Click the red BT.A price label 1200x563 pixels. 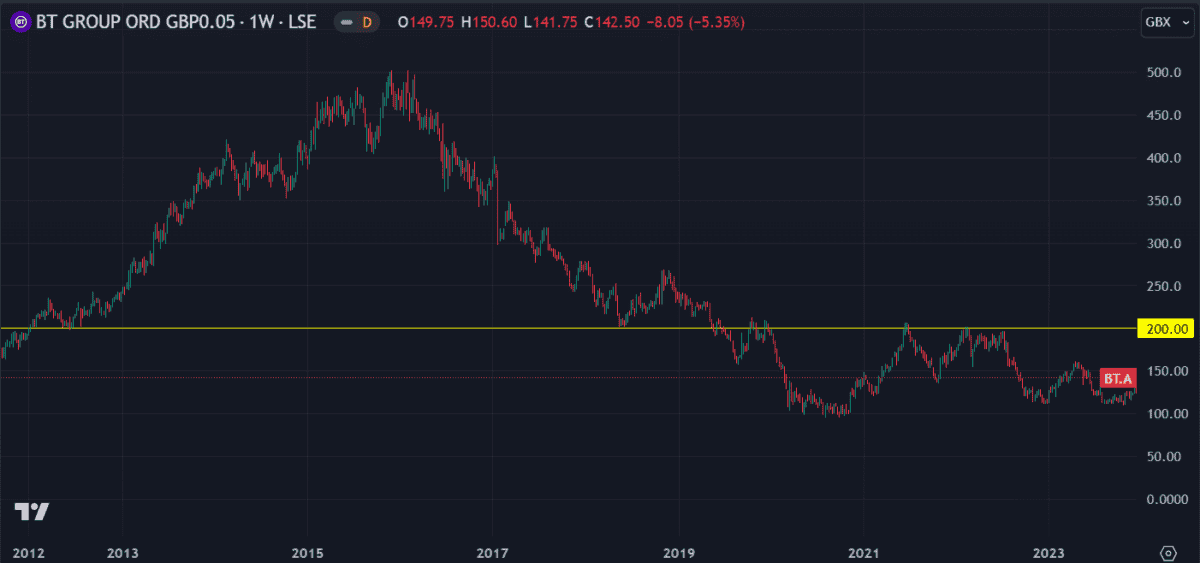1117,378
